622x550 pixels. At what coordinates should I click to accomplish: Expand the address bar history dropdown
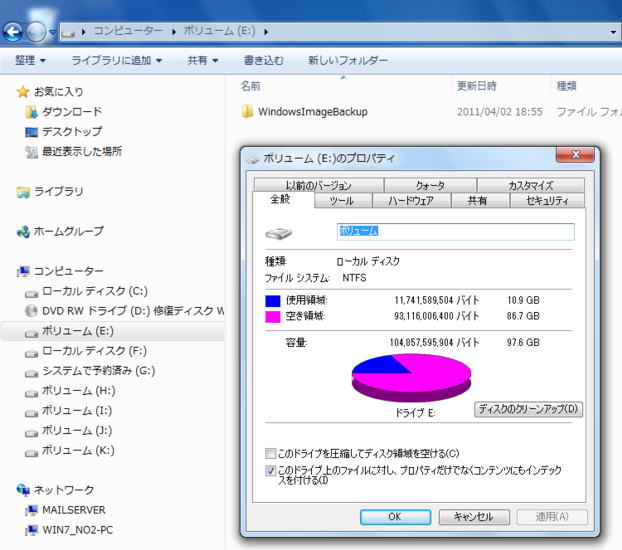tap(613, 32)
